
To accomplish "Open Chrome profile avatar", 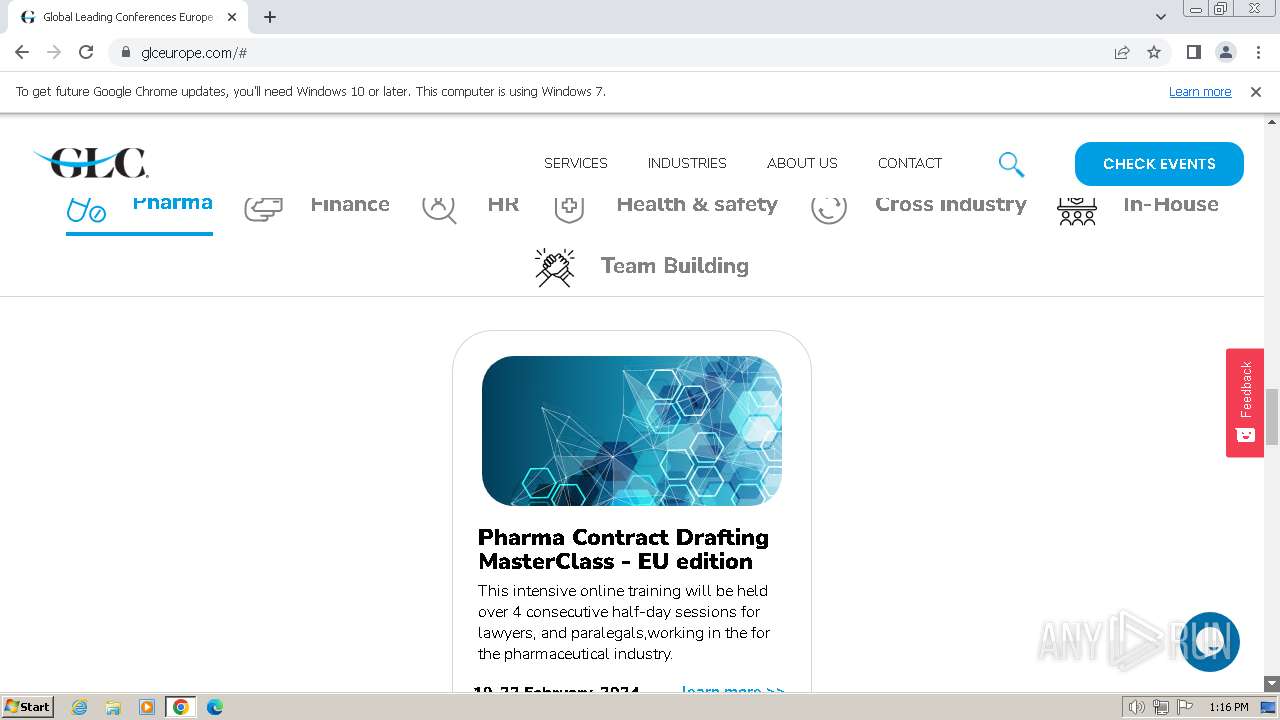I will [x=1225, y=52].
